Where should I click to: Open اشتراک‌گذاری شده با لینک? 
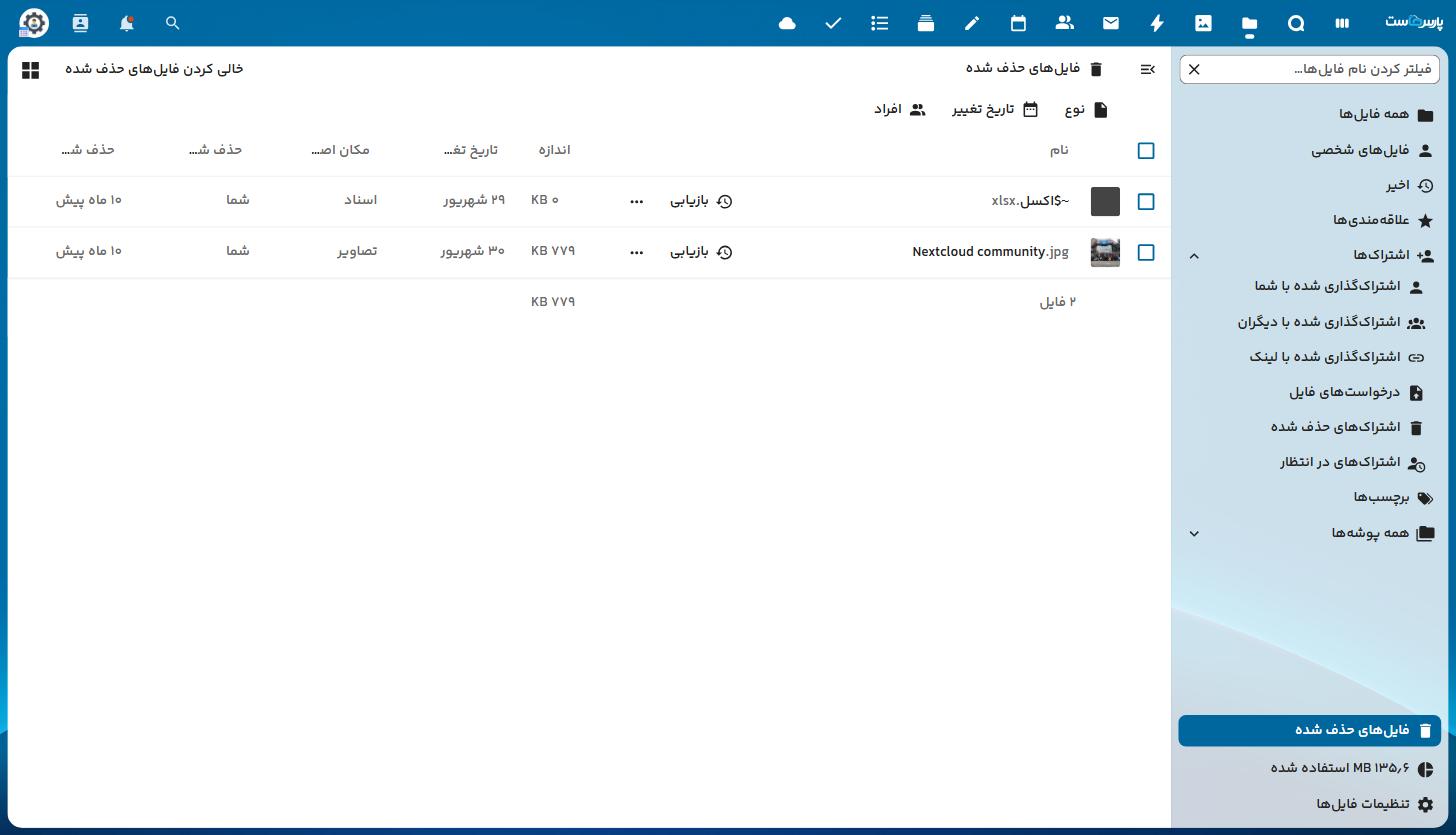pyautogui.click(x=1309, y=357)
